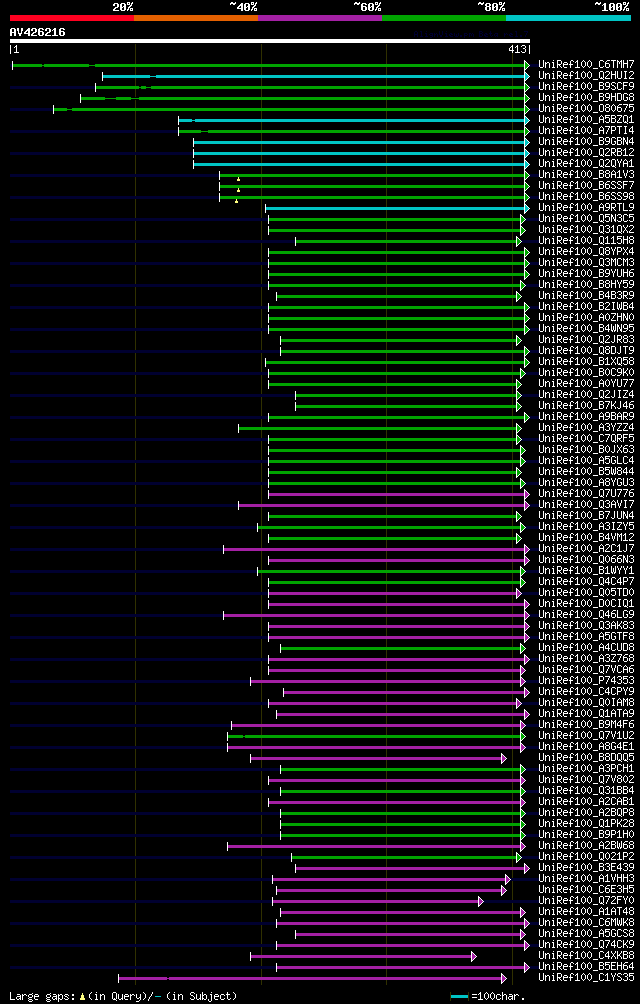Select the UniRef100_Q7U776 label
The width and height of the screenshot is (640, 1004).
(x=586, y=494)
